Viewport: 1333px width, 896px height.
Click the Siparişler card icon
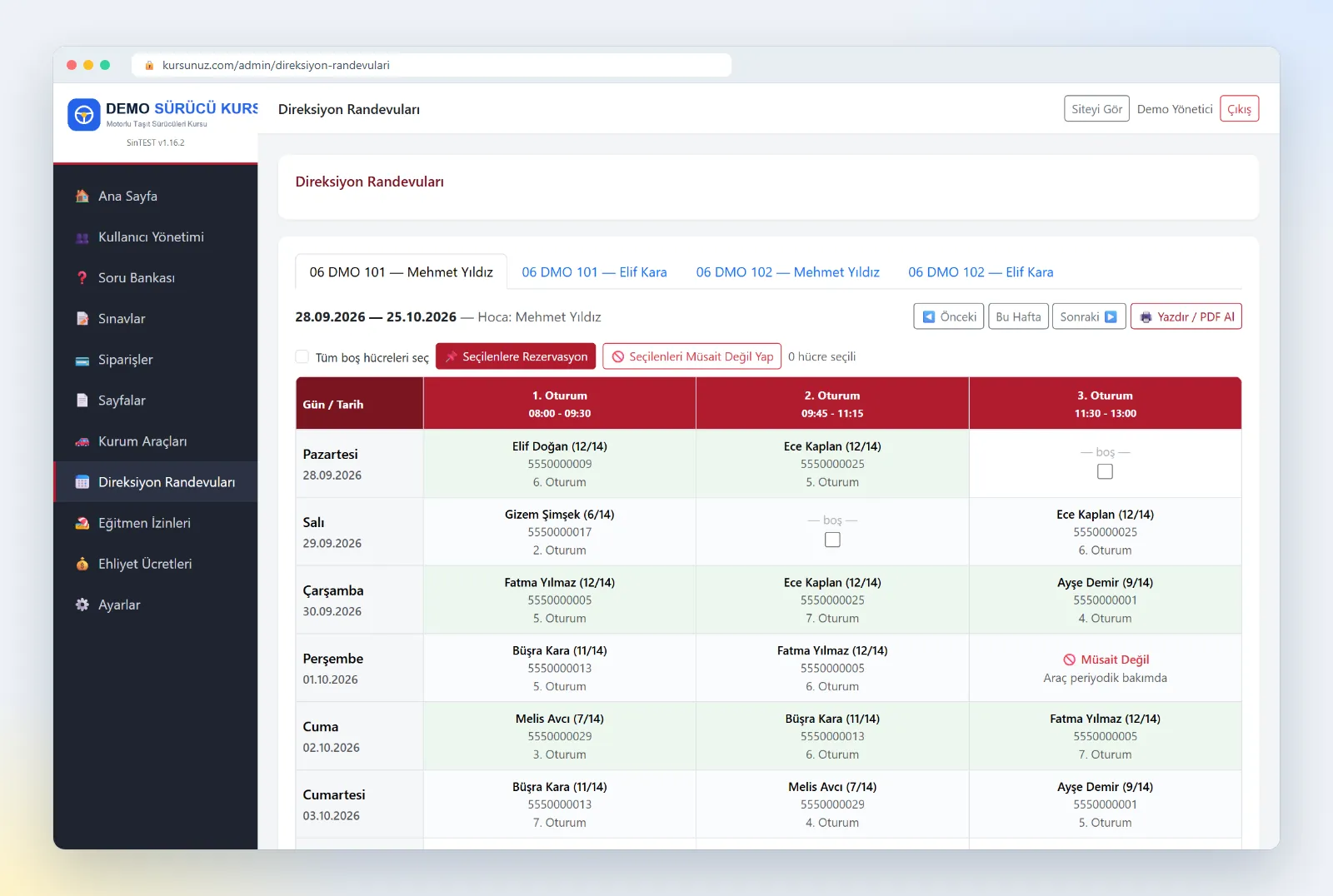click(82, 360)
